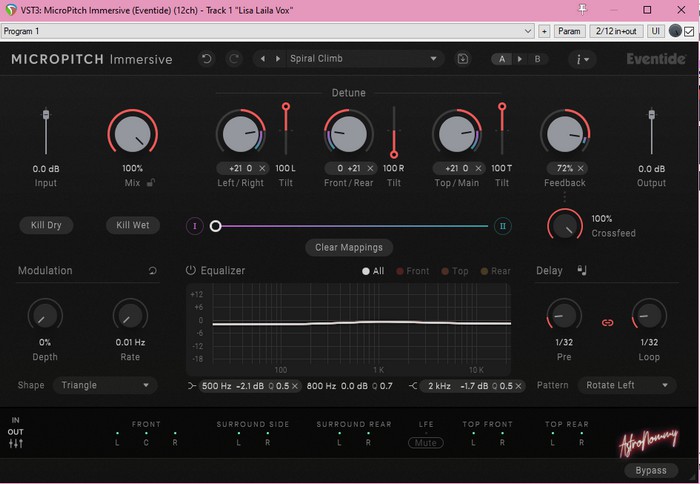Save preset with the save icon

click(x=462, y=59)
